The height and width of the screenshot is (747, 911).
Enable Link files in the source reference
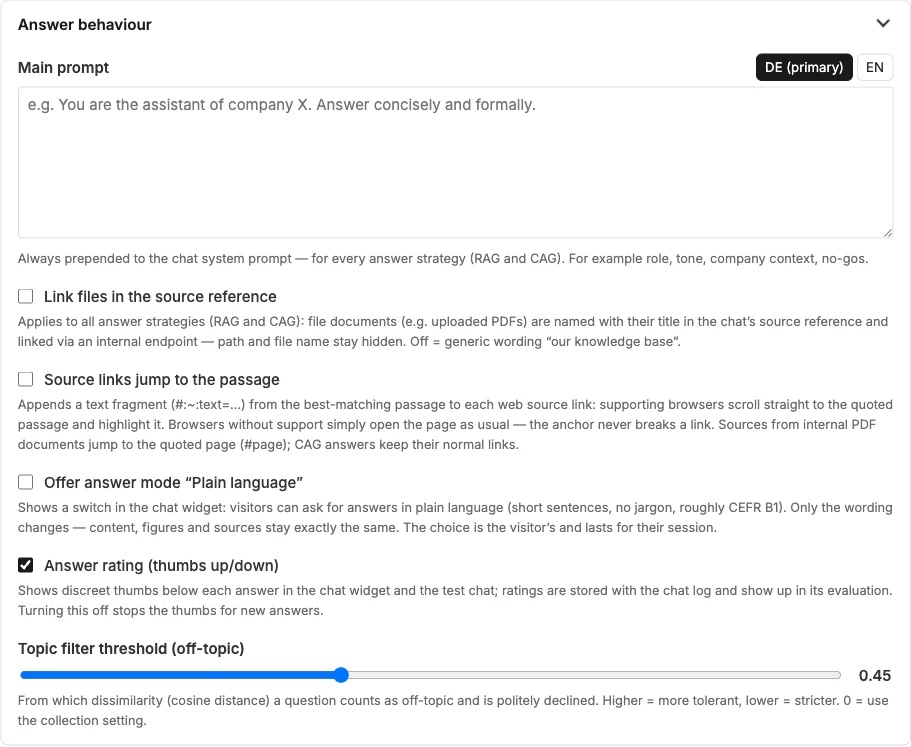tap(26, 296)
